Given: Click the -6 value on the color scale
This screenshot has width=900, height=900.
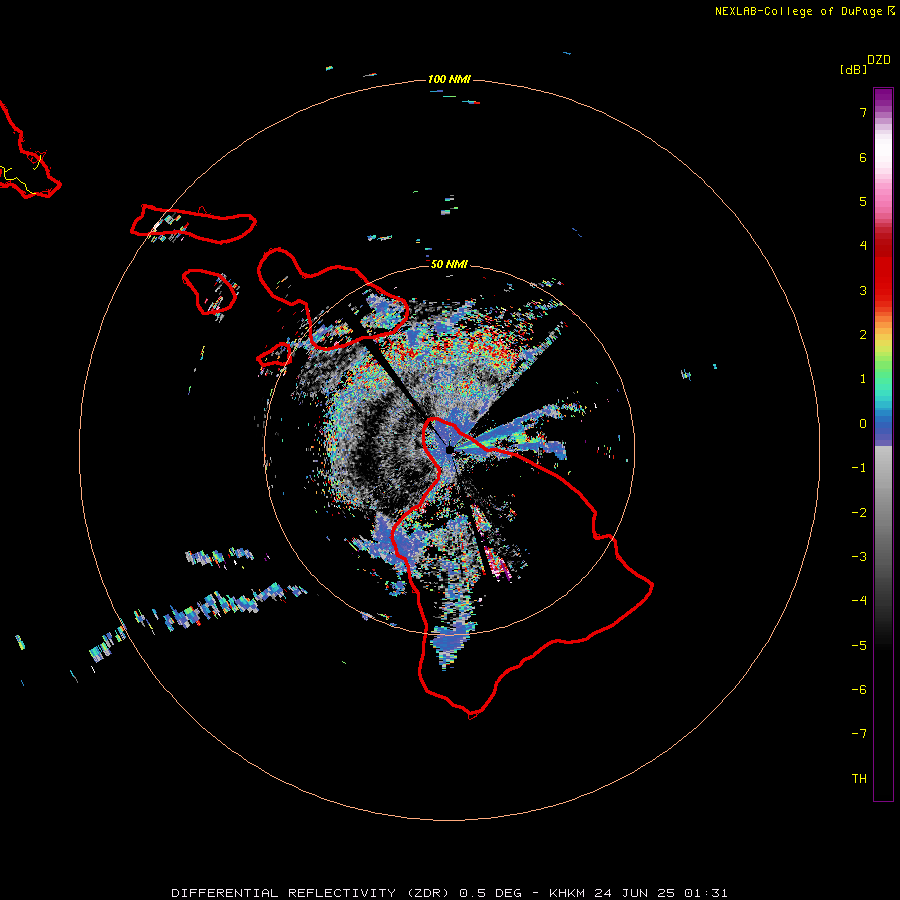Looking at the screenshot, I should (859, 689).
